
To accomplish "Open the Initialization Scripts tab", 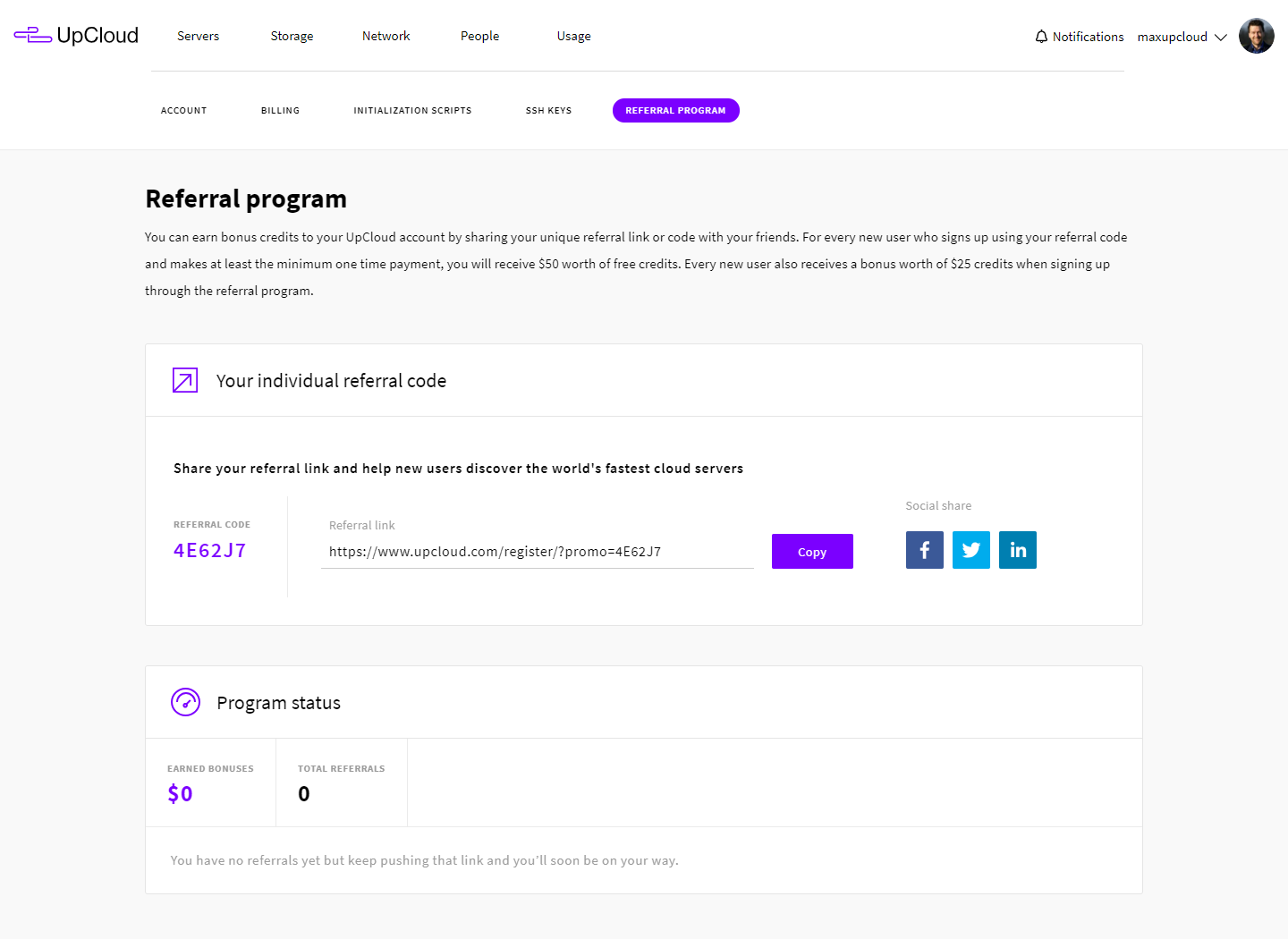I will click(x=412, y=111).
